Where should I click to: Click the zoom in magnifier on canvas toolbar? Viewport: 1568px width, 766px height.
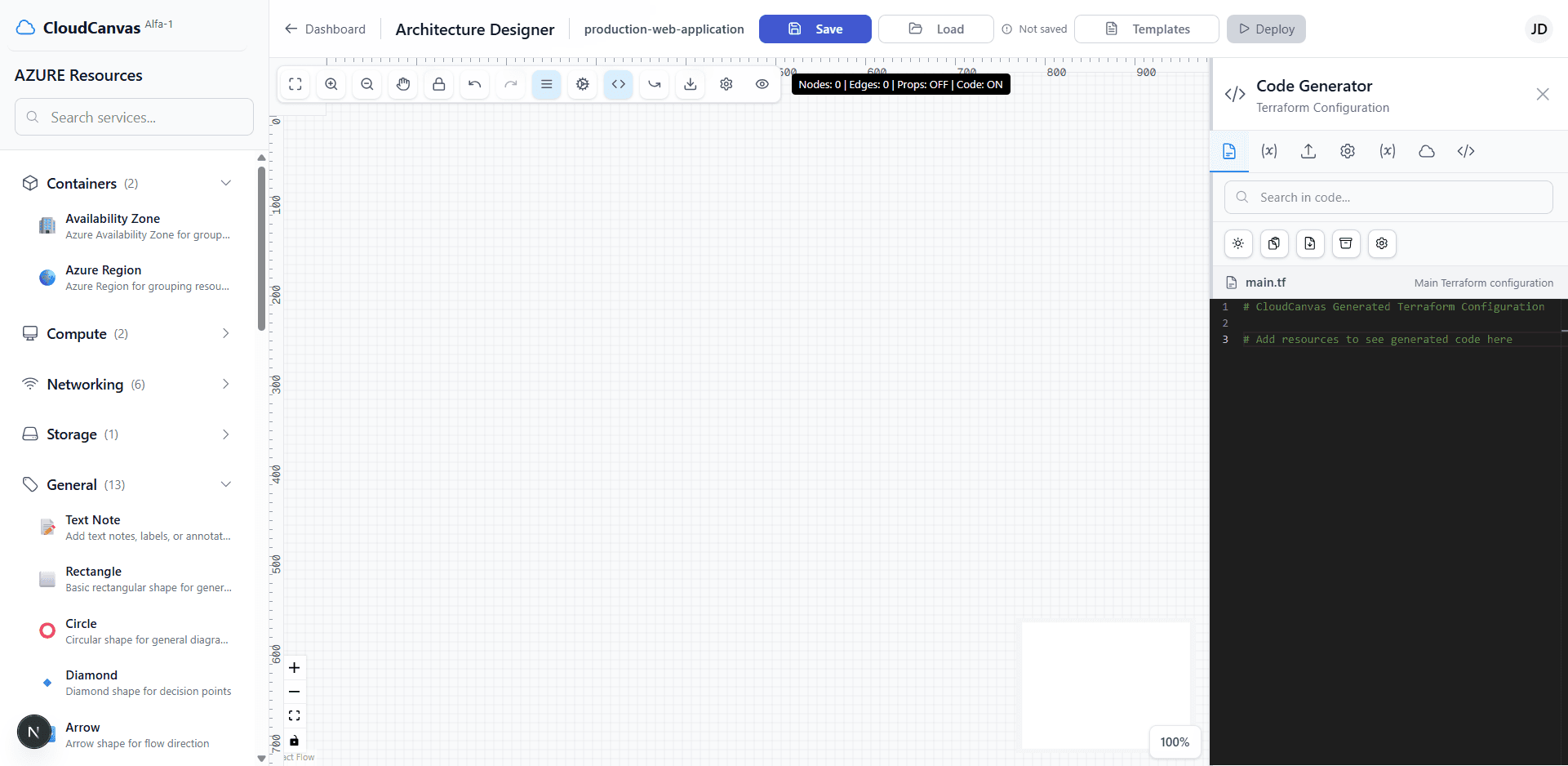[x=331, y=84]
